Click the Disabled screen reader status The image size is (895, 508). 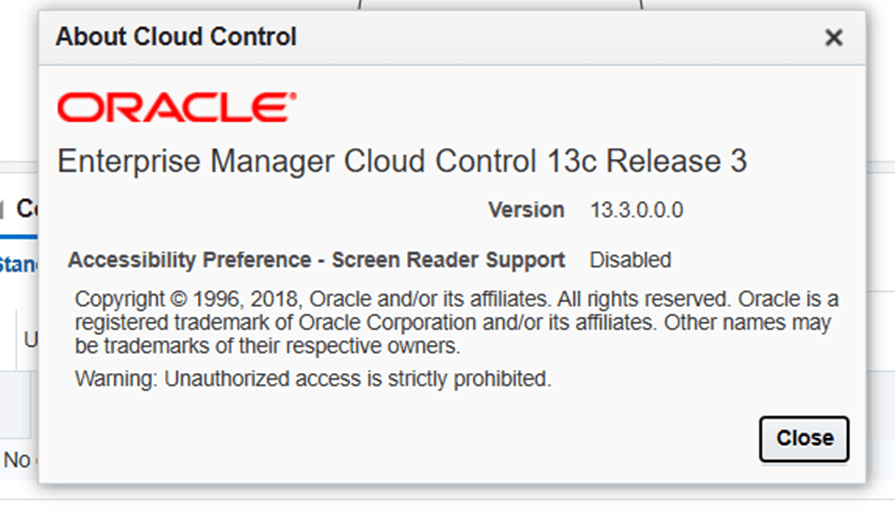(x=630, y=260)
